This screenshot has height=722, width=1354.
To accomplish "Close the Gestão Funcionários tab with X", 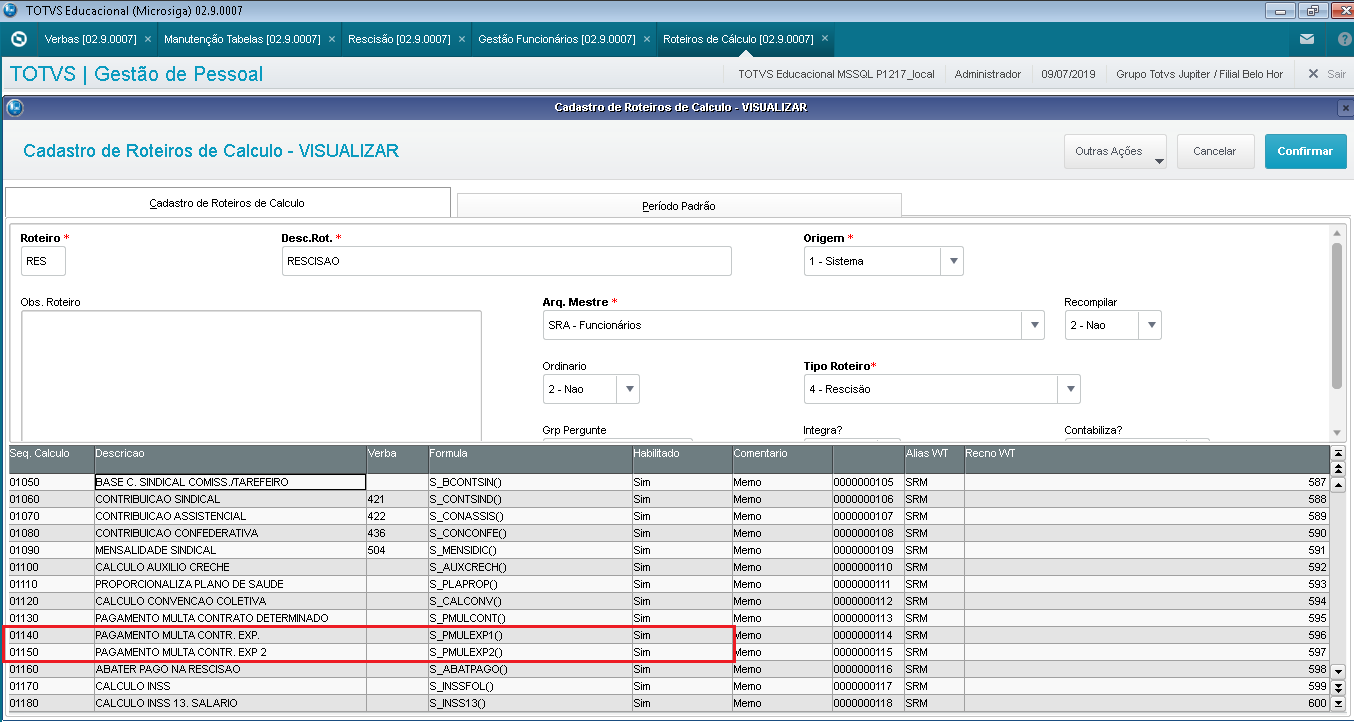I will [647, 39].
